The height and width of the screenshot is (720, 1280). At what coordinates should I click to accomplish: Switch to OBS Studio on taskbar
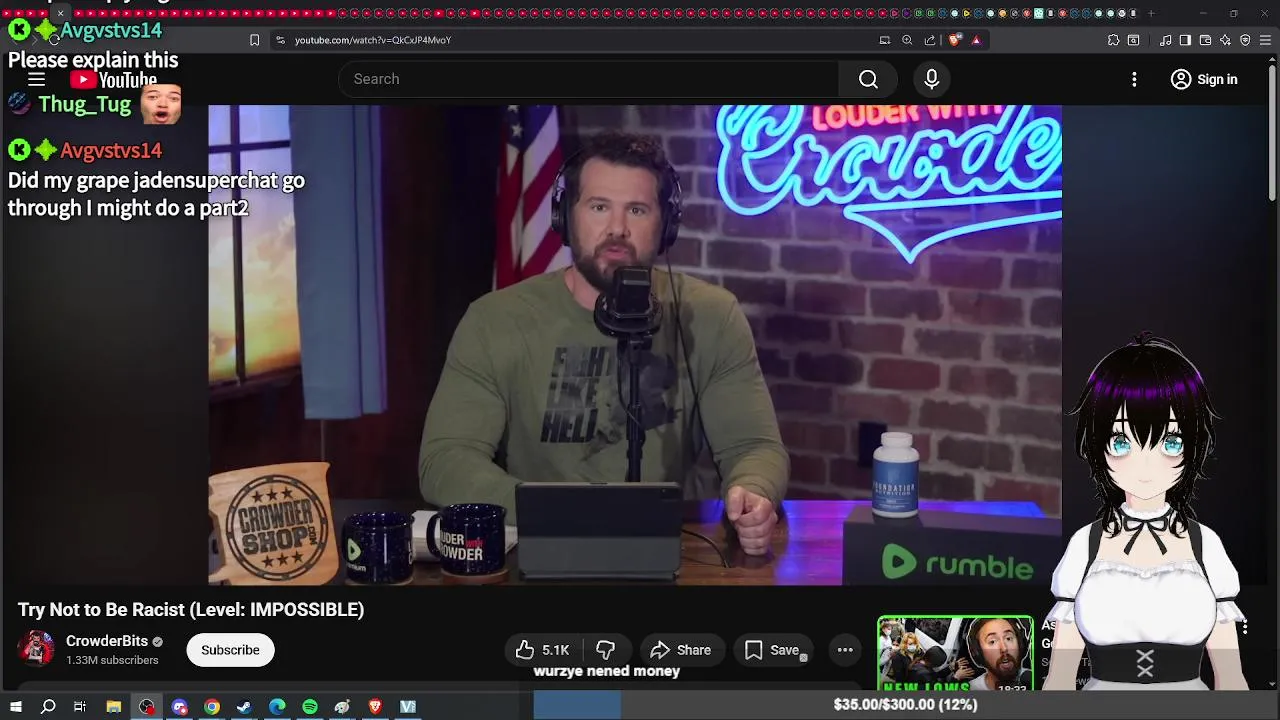click(x=147, y=707)
